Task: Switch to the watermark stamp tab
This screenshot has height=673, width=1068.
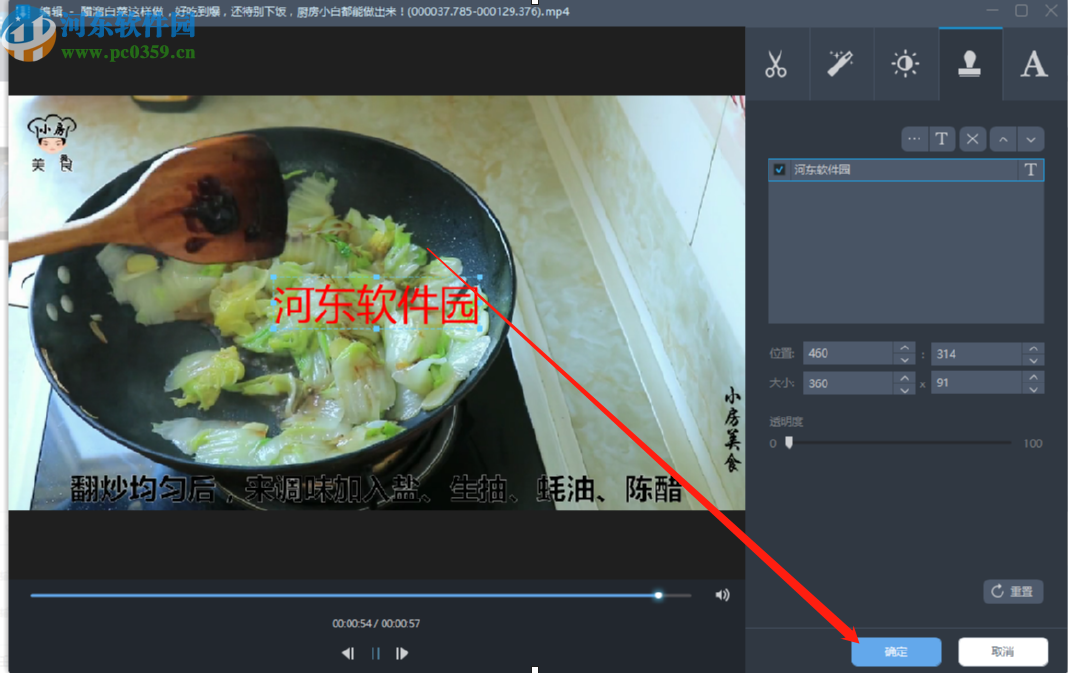Action: (x=971, y=63)
